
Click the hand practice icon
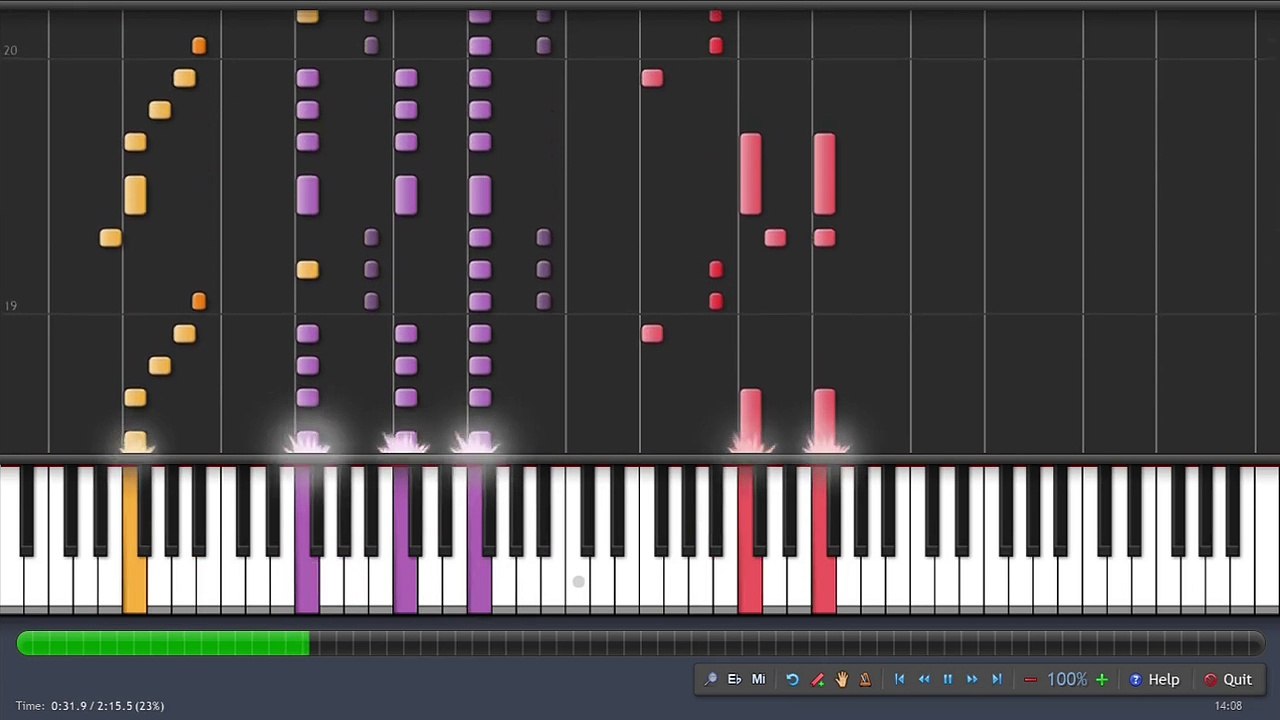point(841,680)
